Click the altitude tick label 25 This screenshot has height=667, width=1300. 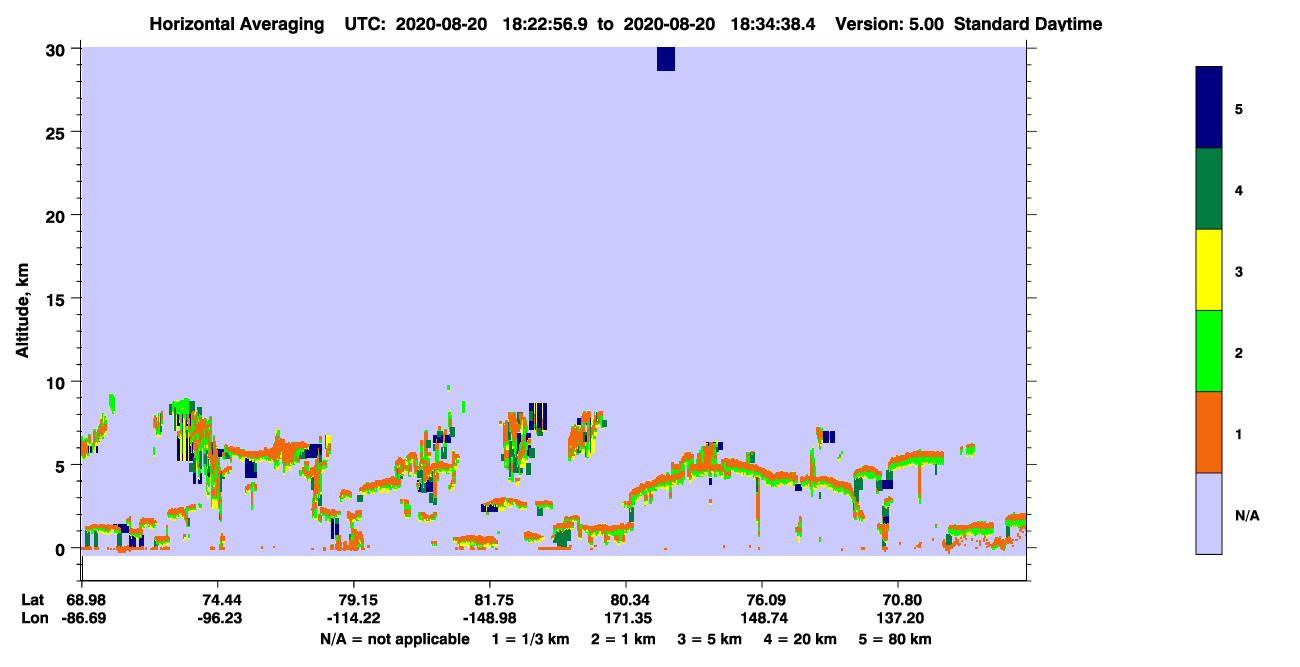tap(58, 132)
